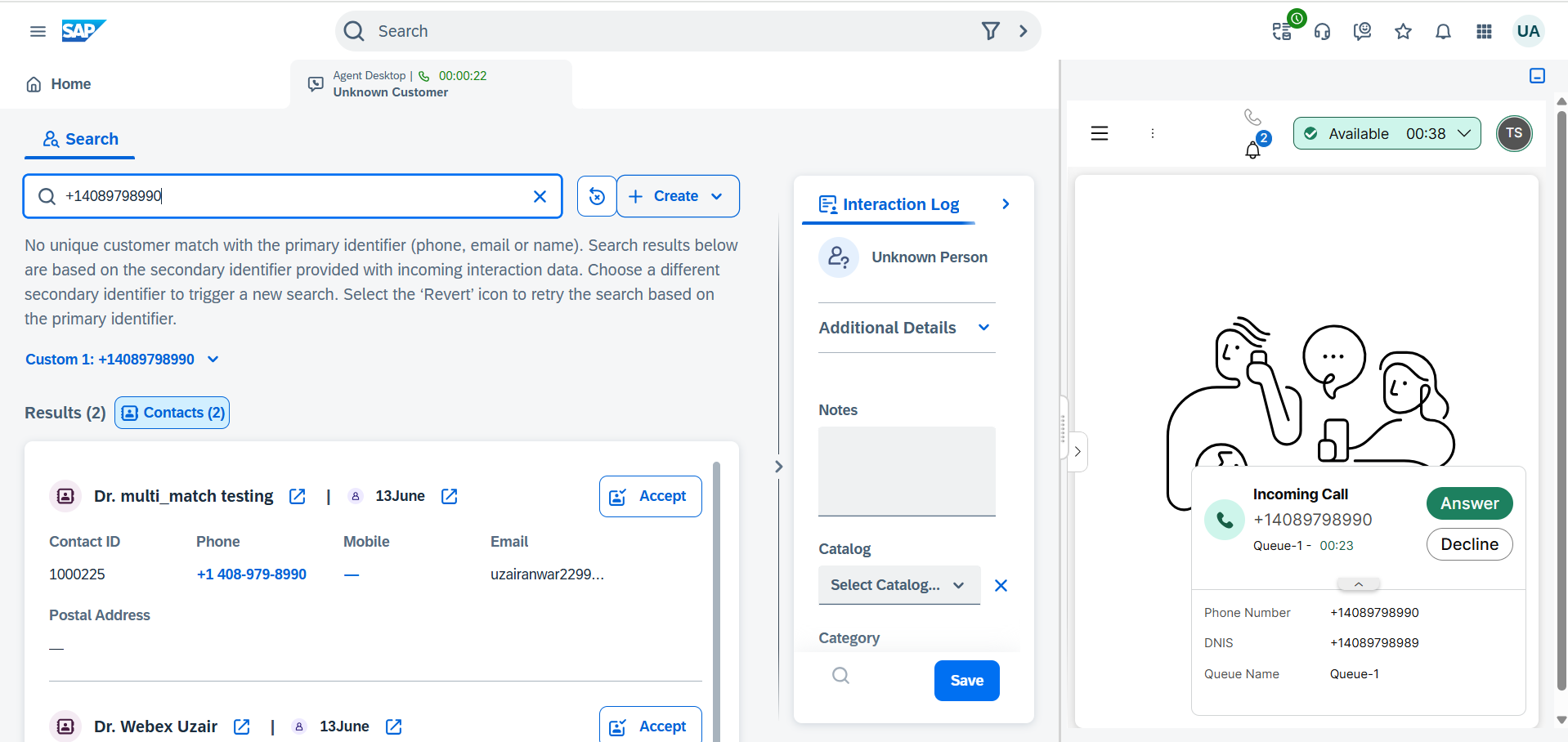Open the Available status dropdown
Screen dimensions: 1568x742
click(1387, 133)
